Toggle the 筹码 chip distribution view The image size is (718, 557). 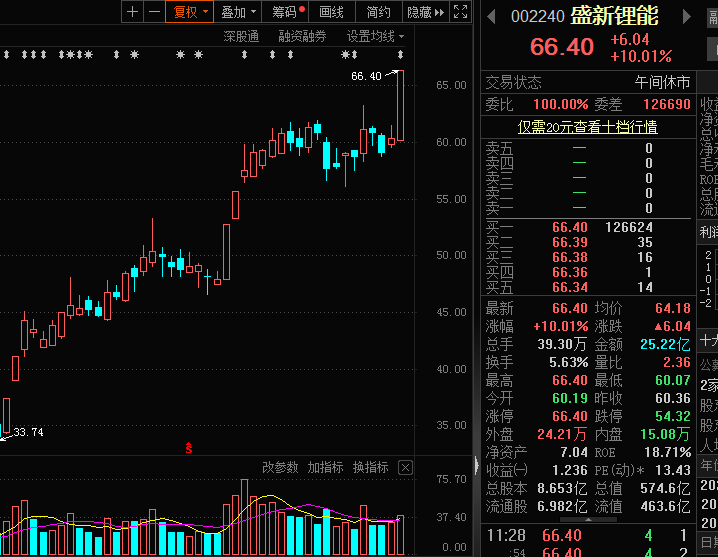pos(288,12)
